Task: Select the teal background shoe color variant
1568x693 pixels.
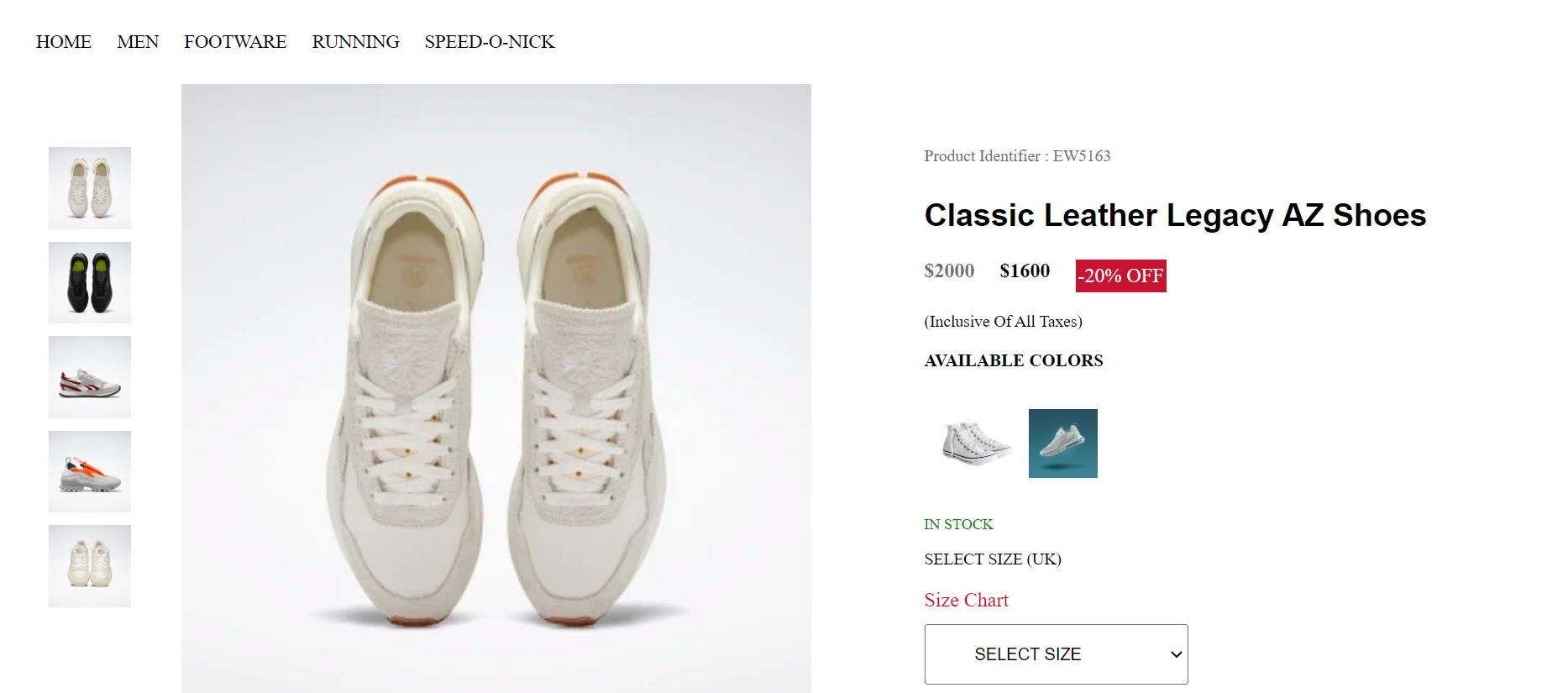Action: point(1062,444)
